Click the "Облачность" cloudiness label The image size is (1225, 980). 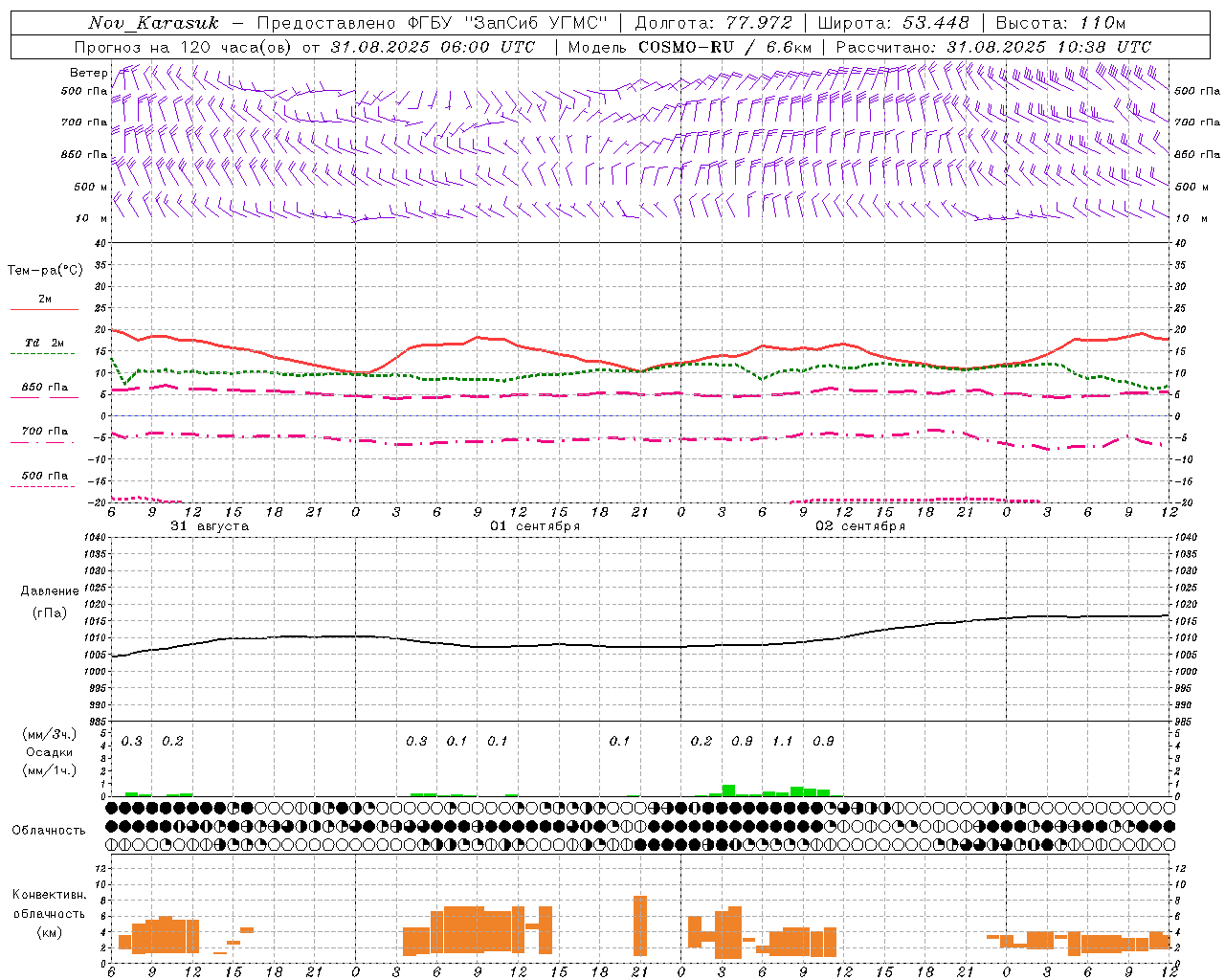(49, 830)
